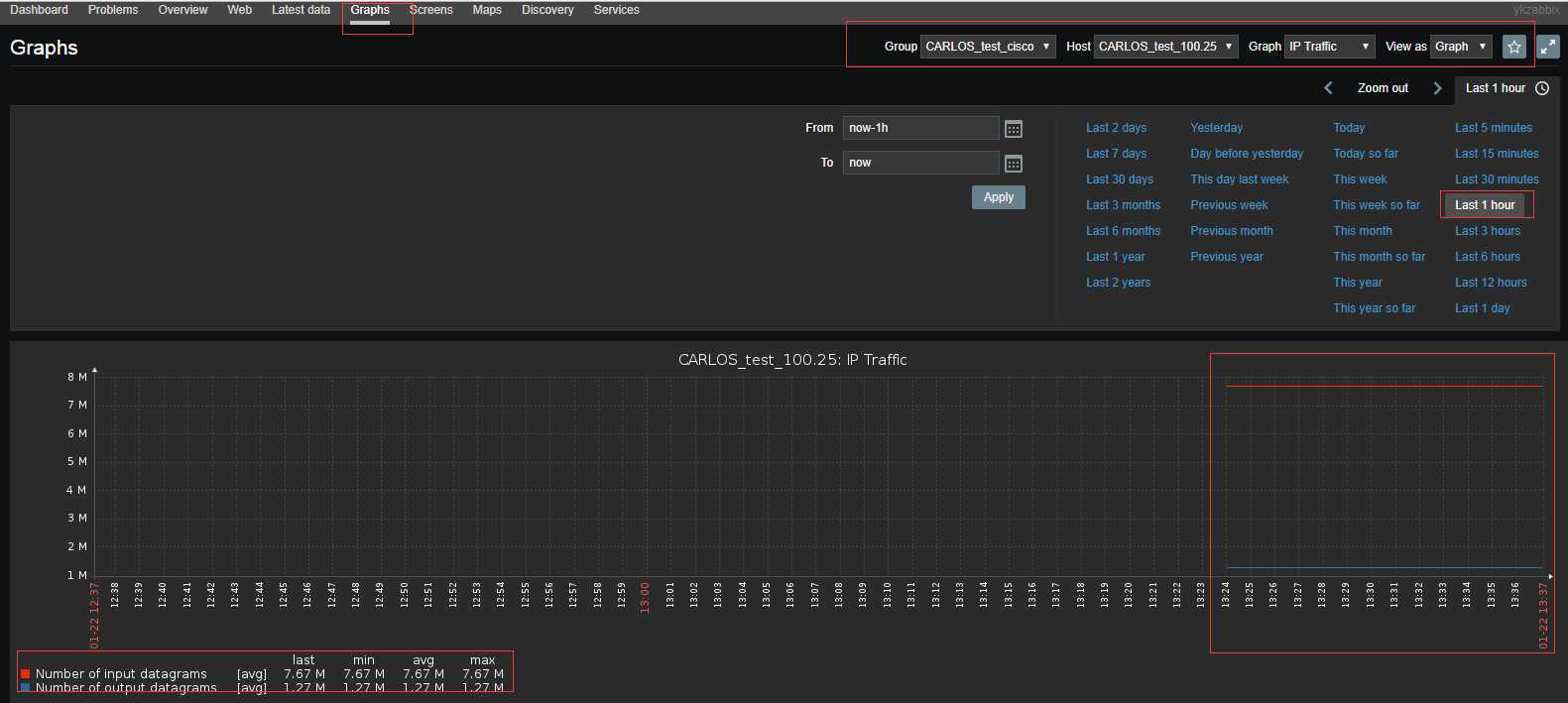1568x703 pixels.
Task: Add graph to favourites star icon
Action: coord(1513,47)
